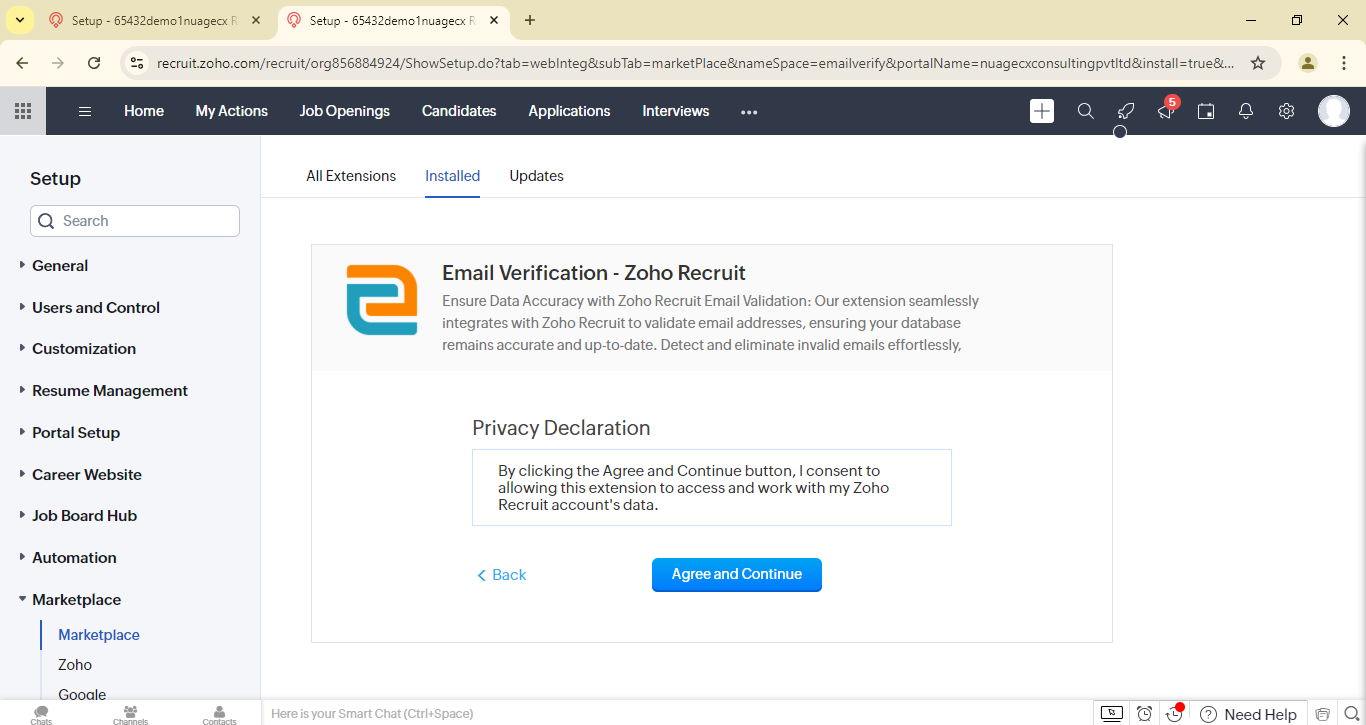
Task: Click Agree and Continue button
Action: [737, 575]
